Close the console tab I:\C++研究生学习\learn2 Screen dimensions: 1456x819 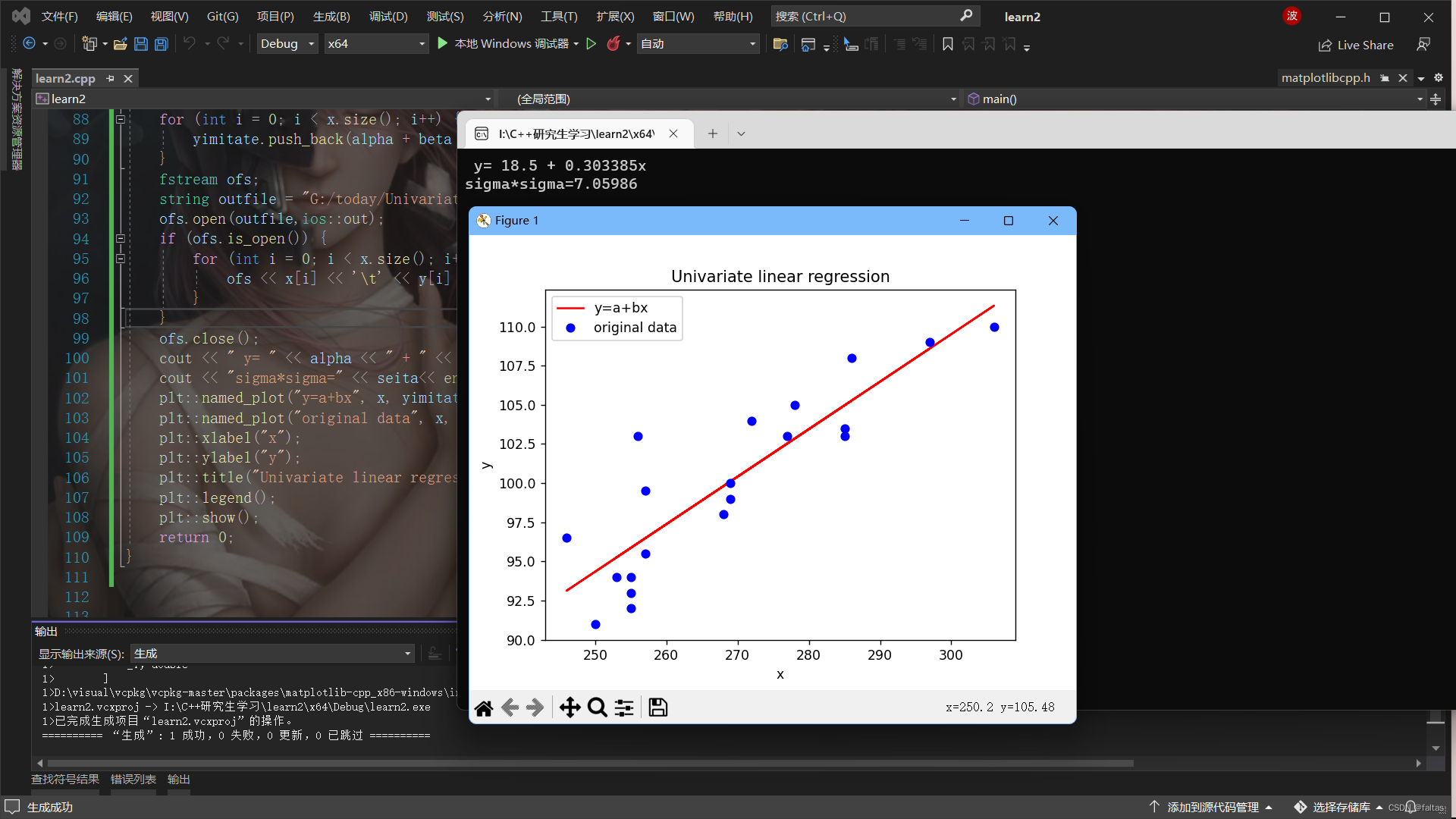[x=673, y=133]
